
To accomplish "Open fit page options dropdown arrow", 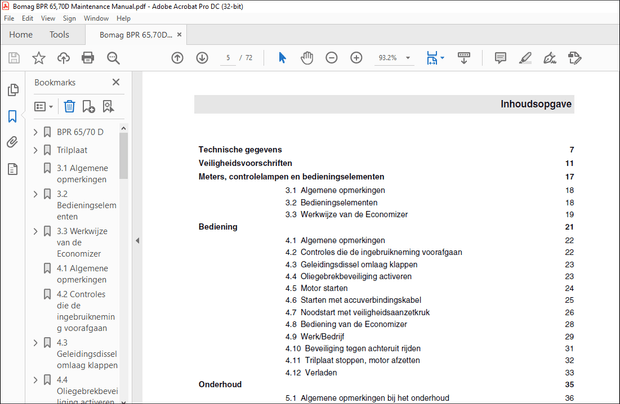I will coord(442,58).
